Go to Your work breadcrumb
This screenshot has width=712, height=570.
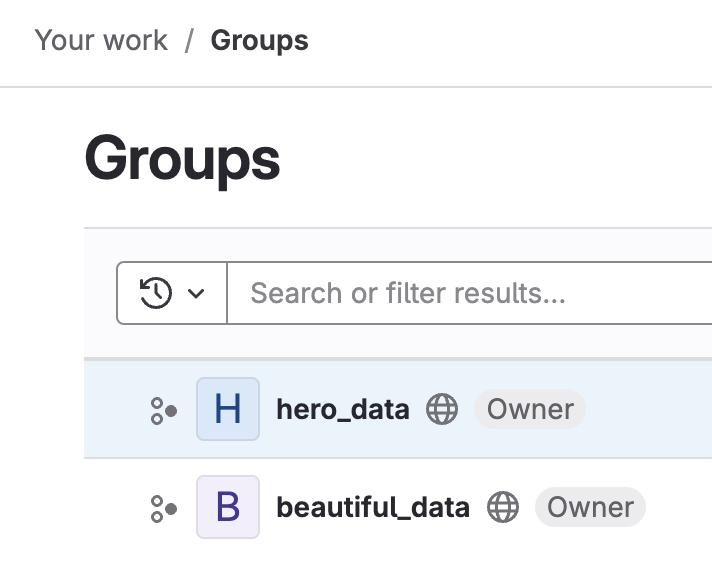(101, 41)
